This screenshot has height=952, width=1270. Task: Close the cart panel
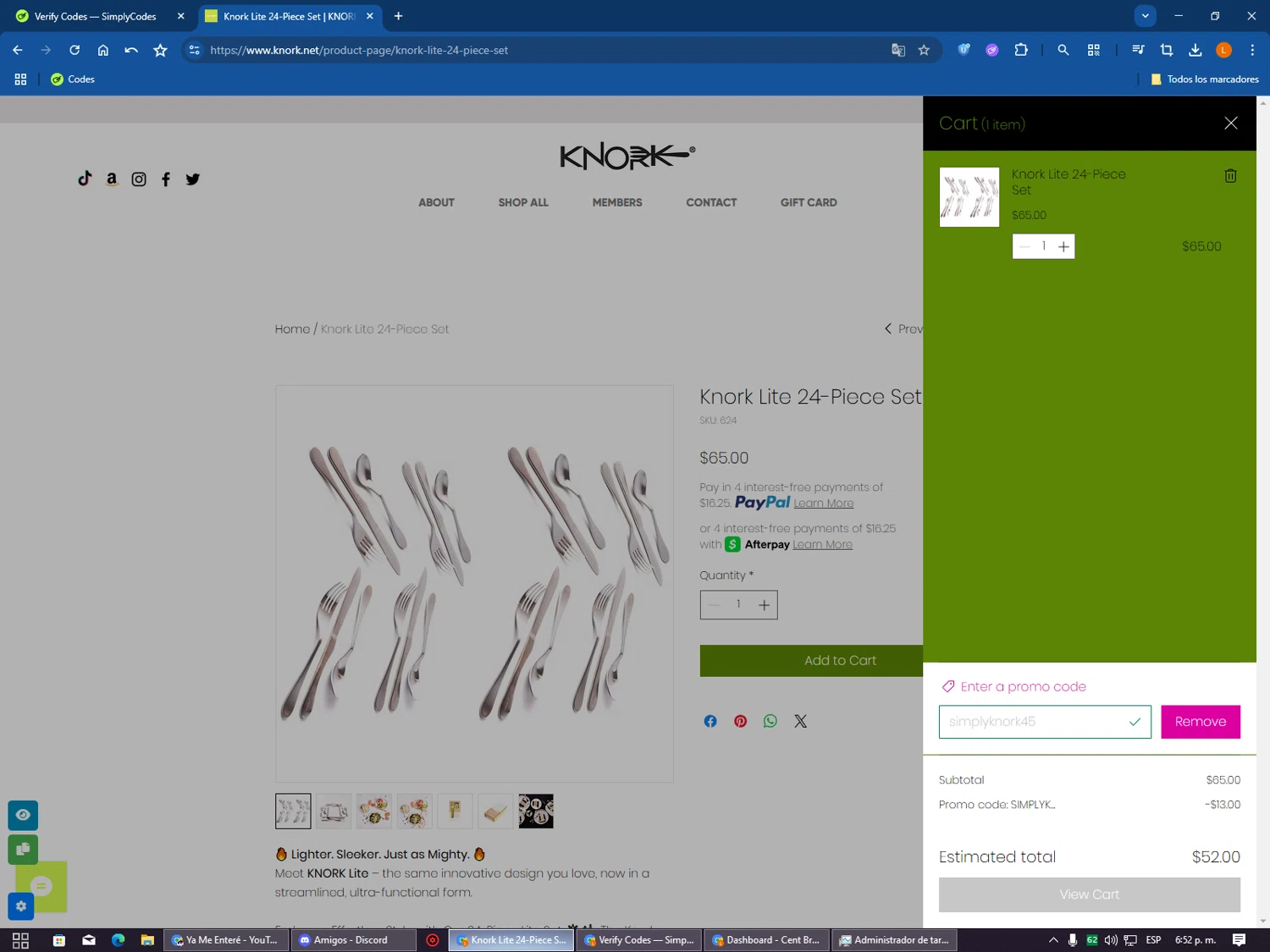click(1231, 124)
